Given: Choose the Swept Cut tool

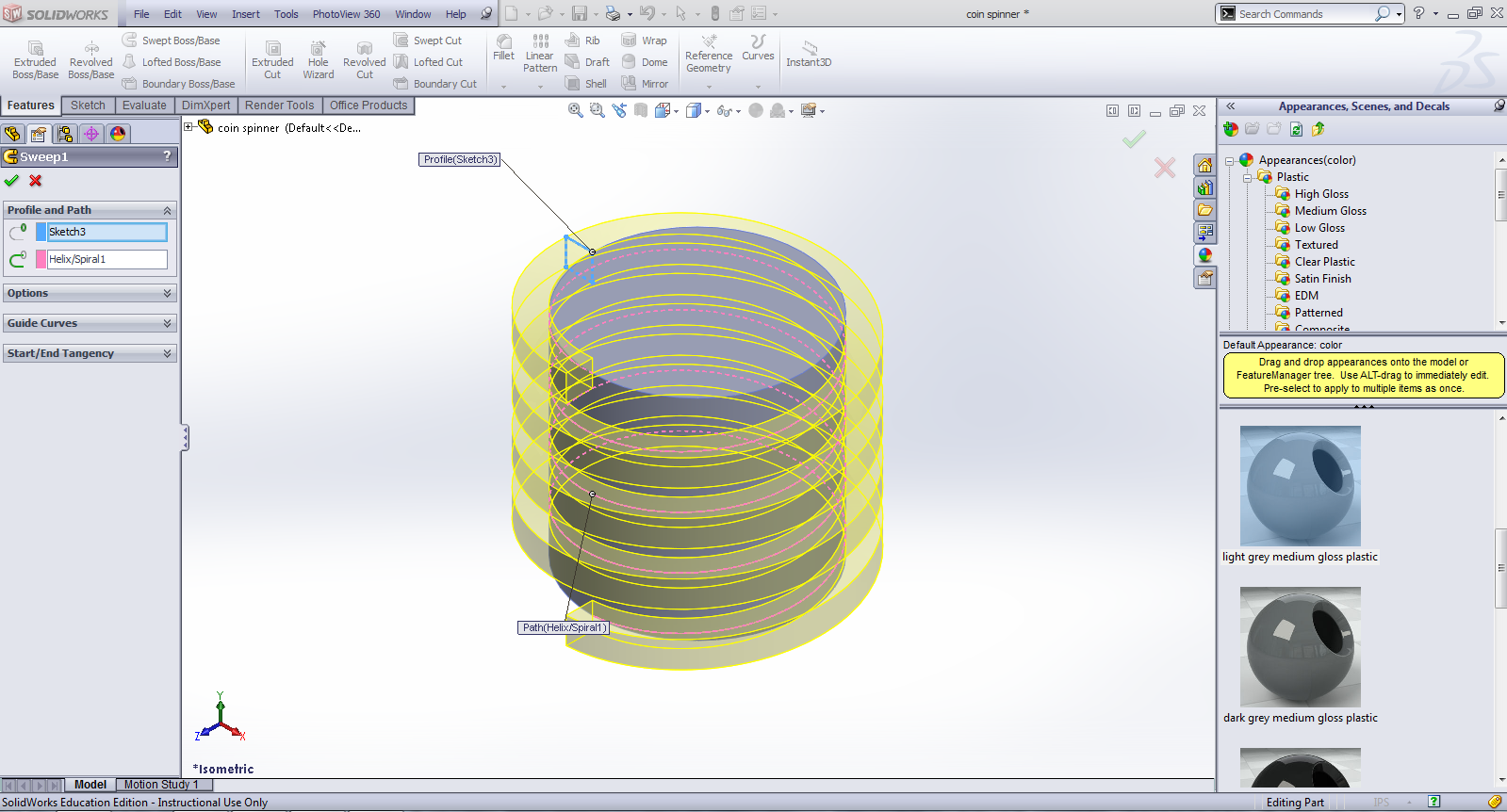Looking at the screenshot, I should coord(428,41).
